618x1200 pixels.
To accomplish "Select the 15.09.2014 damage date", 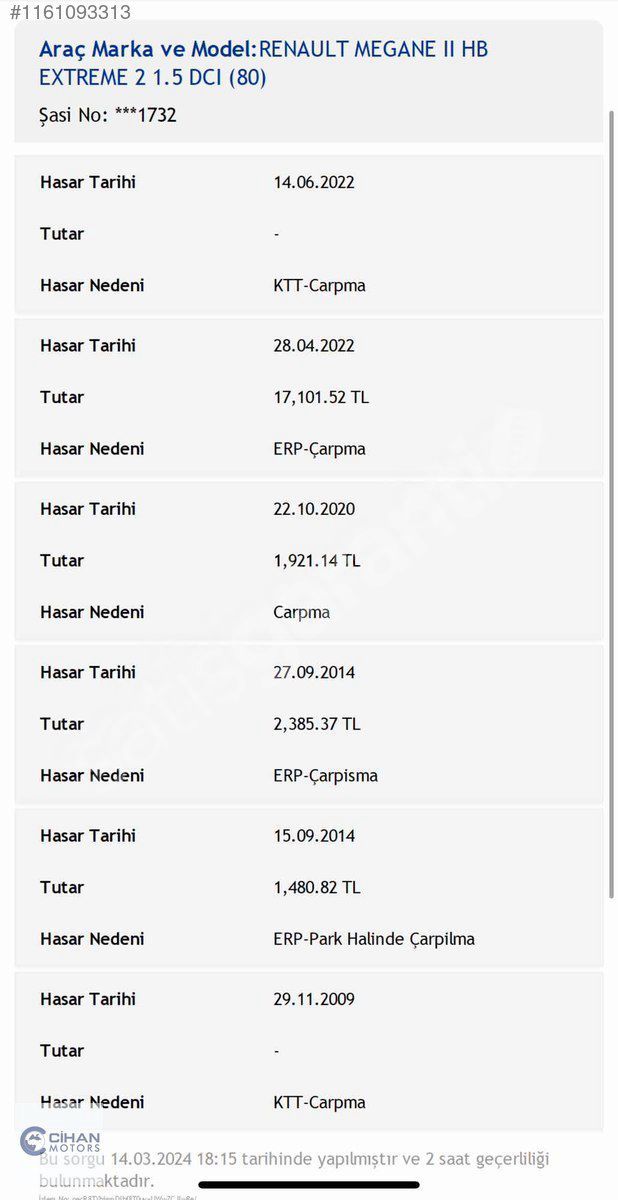I will [x=314, y=836].
